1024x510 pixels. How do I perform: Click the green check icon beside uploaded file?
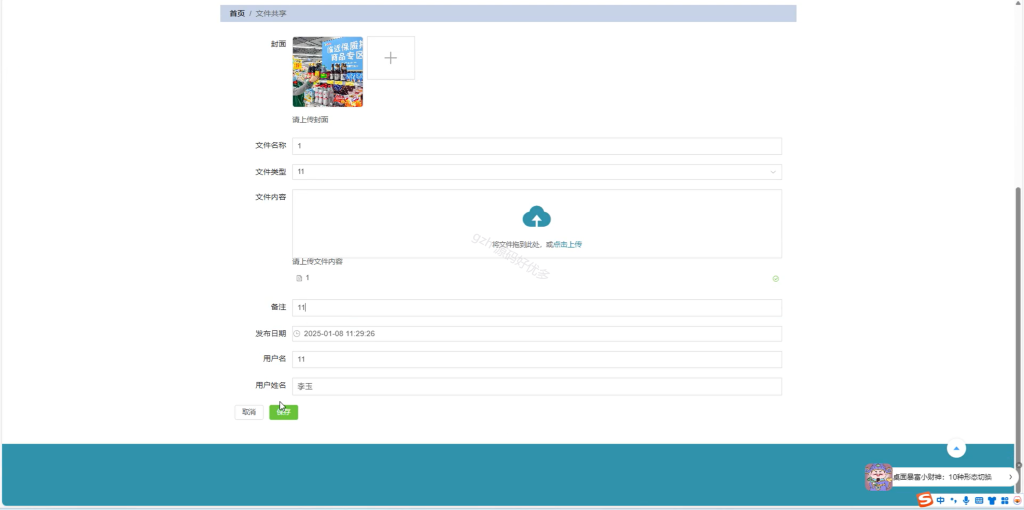click(x=776, y=279)
